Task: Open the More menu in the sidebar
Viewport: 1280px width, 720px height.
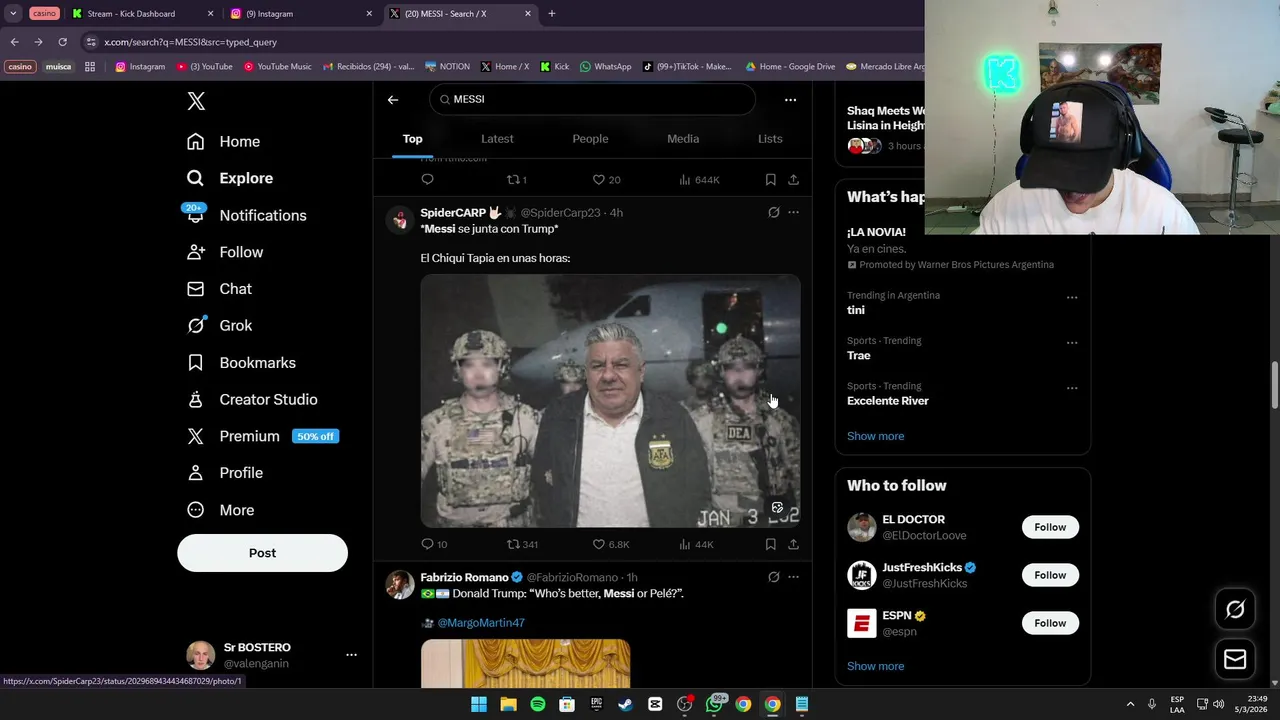Action: pos(221,510)
